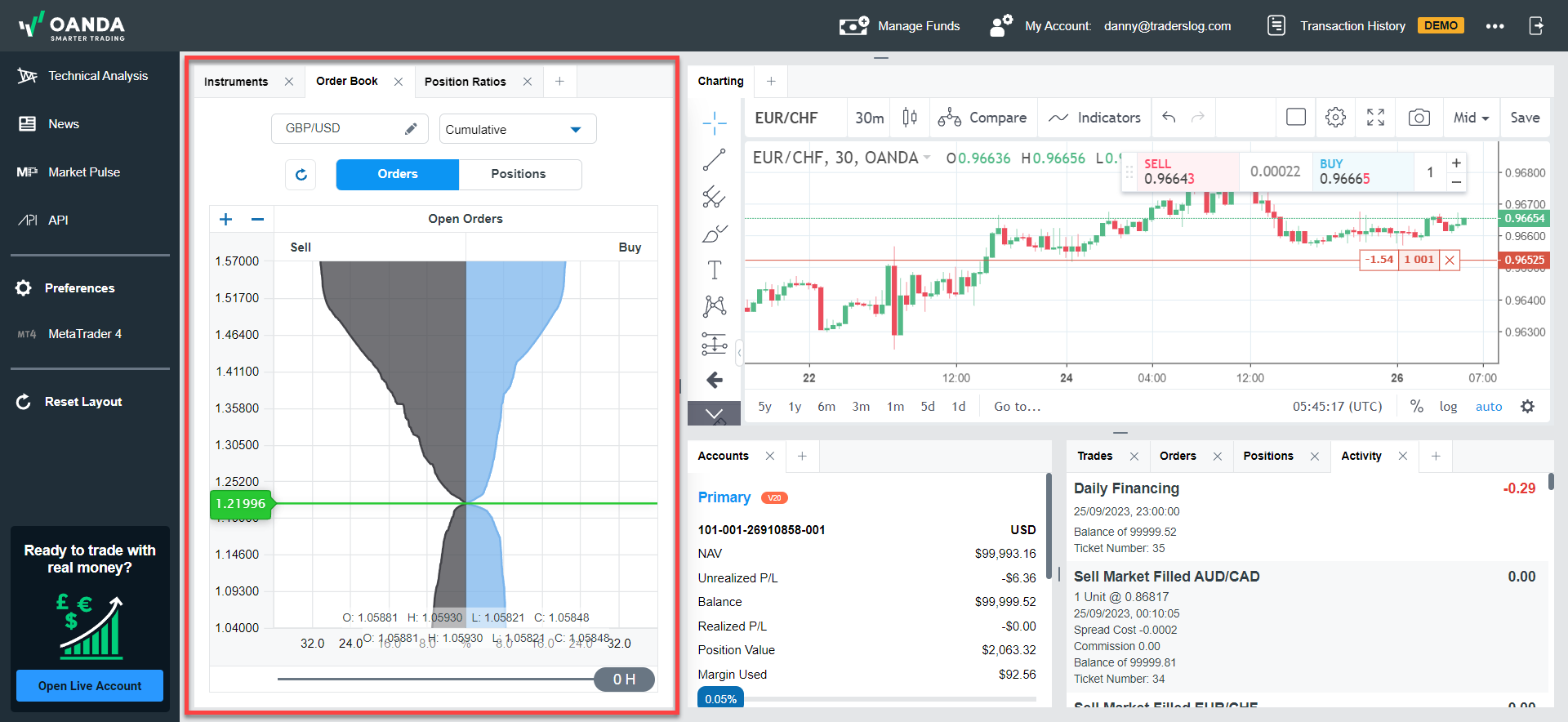Click Reset Layout in sidebar
The height and width of the screenshot is (722, 1568).
pyautogui.click(x=69, y=402)
